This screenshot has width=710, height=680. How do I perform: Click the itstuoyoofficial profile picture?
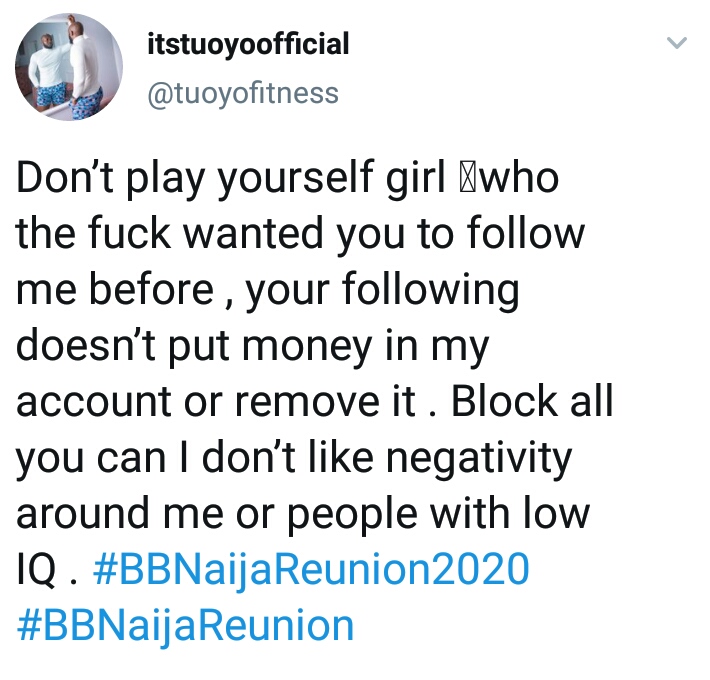point(59,69)
